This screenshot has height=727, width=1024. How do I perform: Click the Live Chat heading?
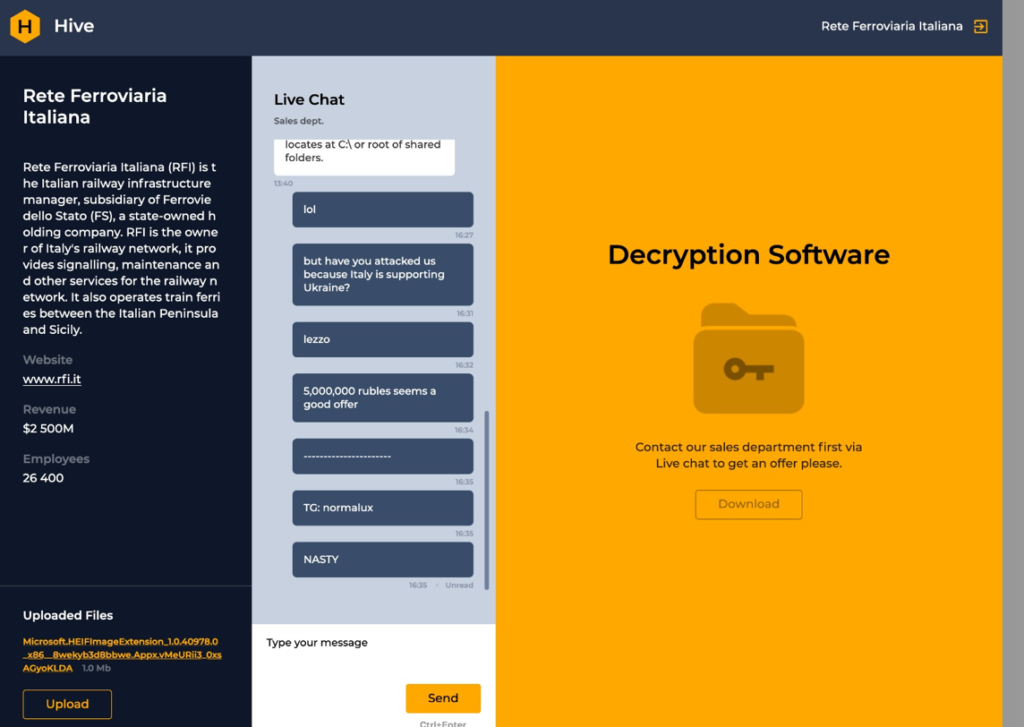(309, 99)
